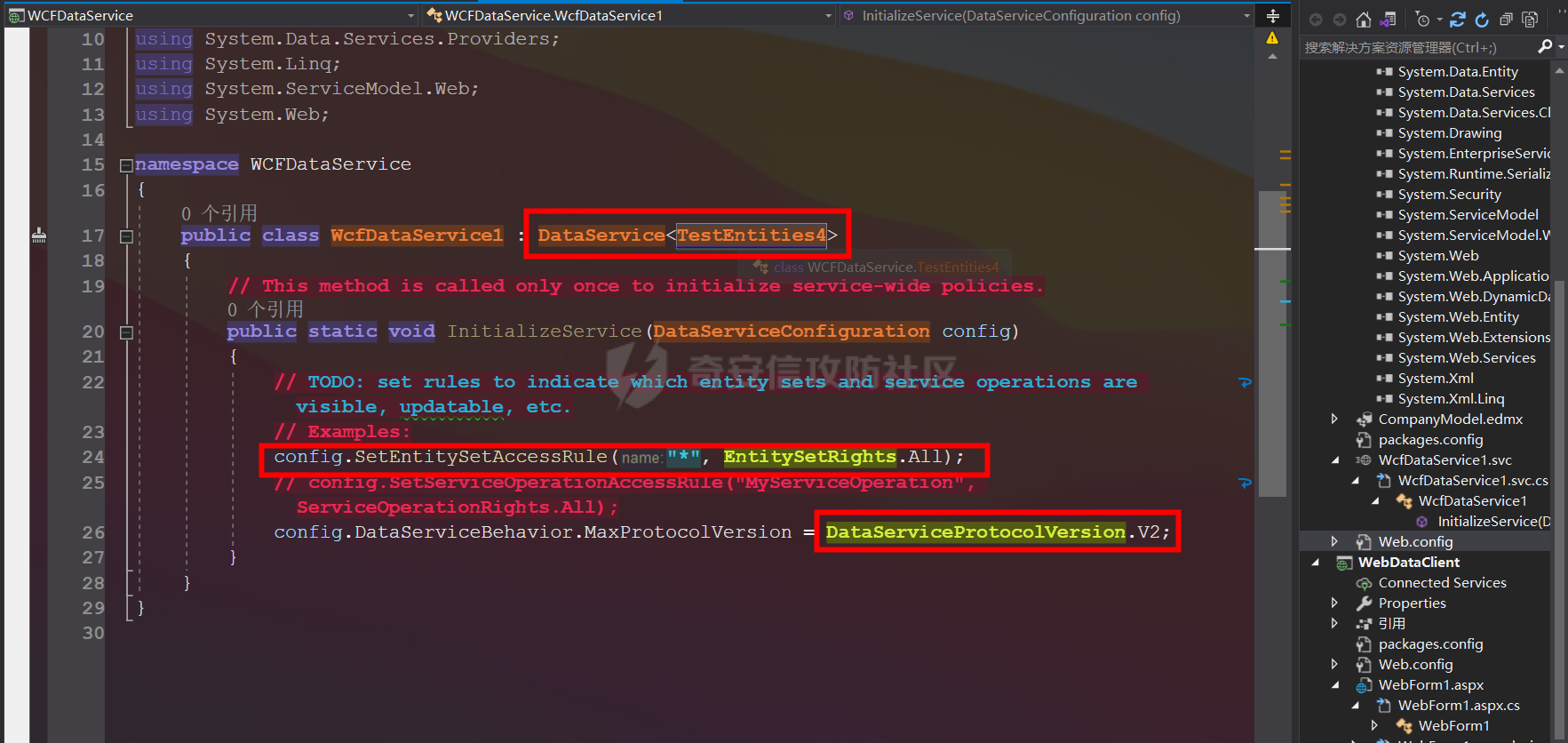The image size is (1568, 743).
Task: Expand the CompanyModel.edmx node
Action: [1334, 419]
